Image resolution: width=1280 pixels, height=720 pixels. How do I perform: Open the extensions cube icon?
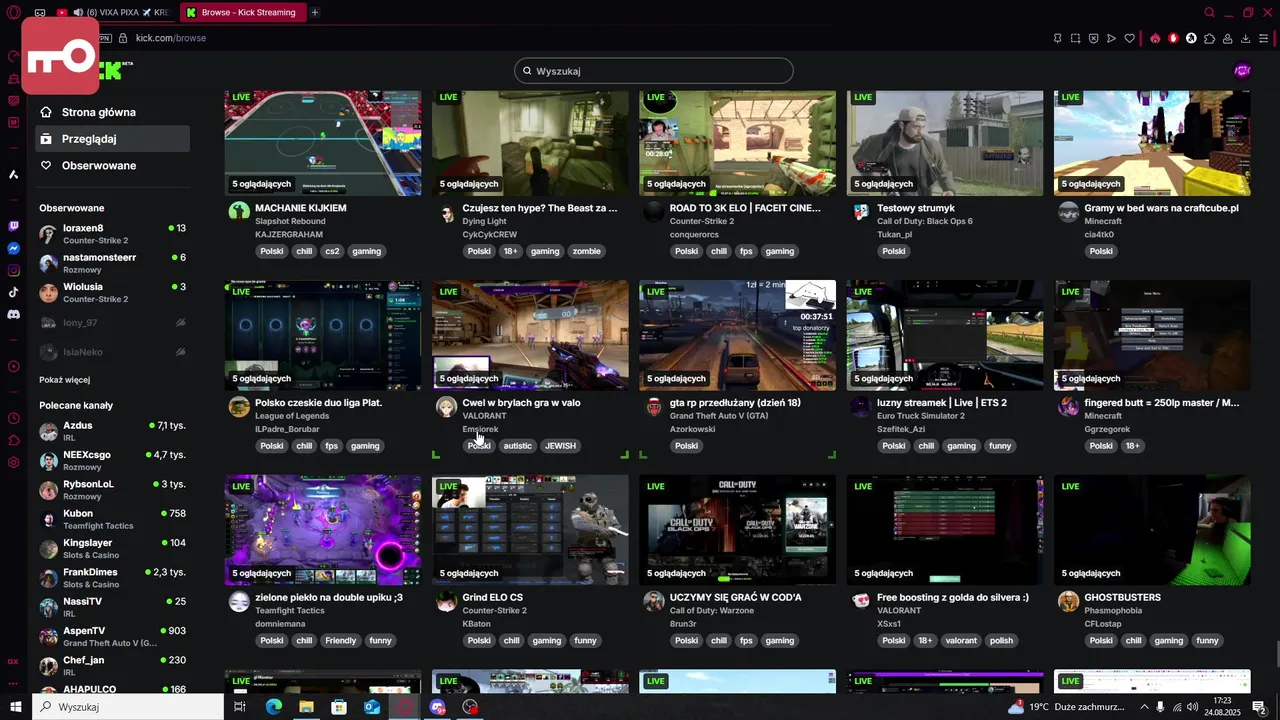tap(1209, 38)
